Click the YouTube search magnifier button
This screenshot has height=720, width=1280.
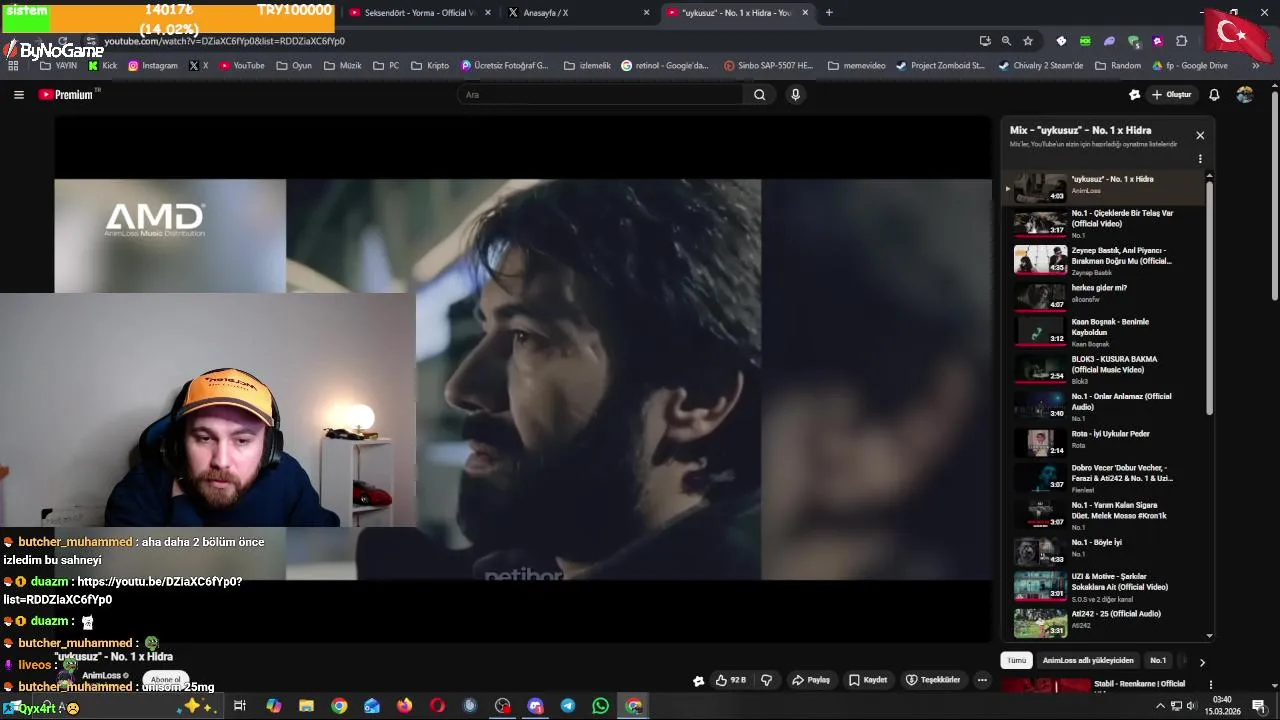[760, 95]
